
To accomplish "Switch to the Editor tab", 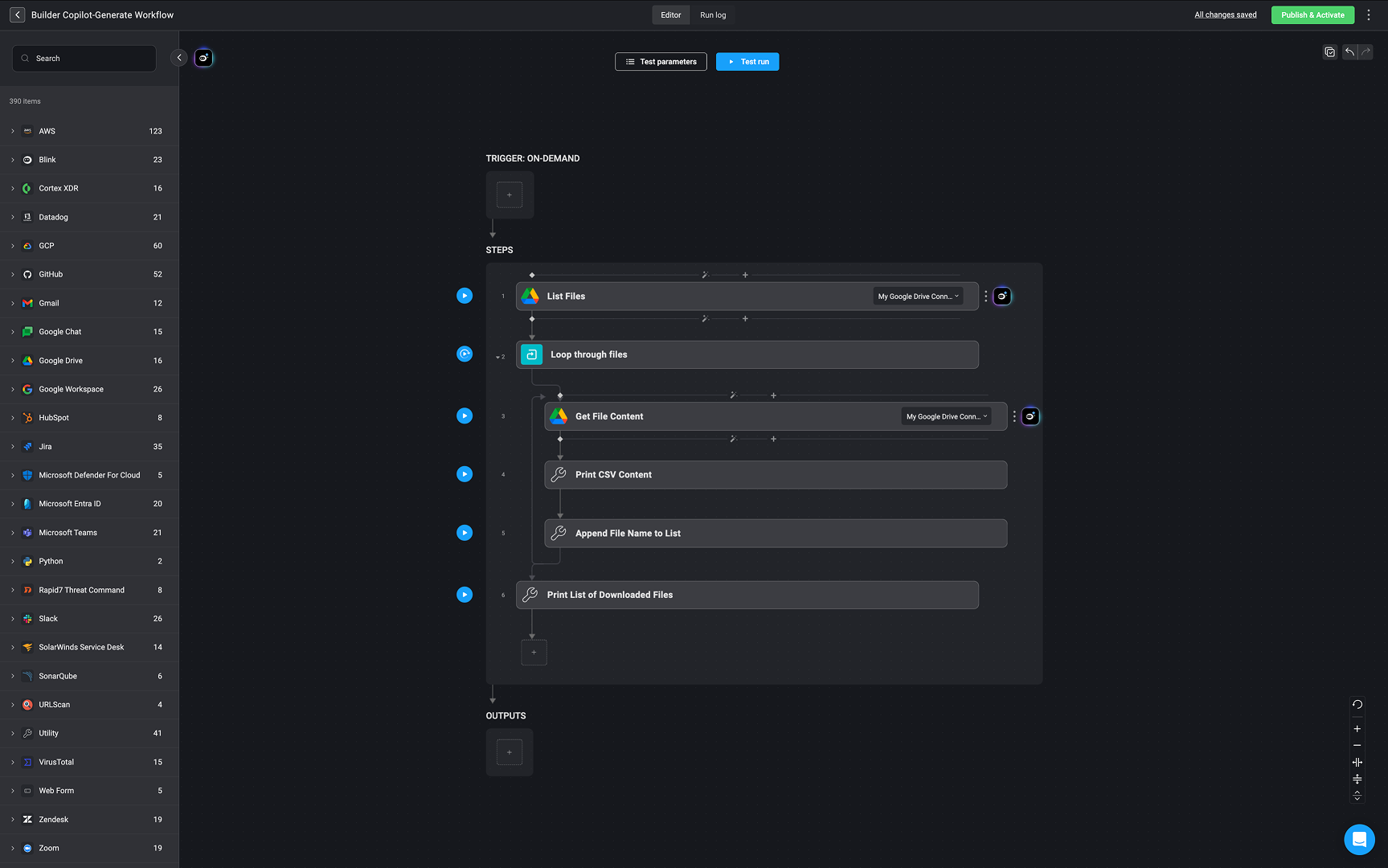I will tap(670, 14).
